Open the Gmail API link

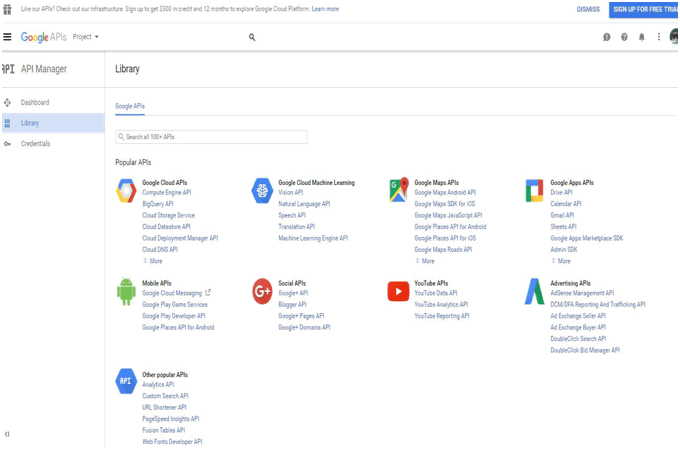click(x=562, y=215)
